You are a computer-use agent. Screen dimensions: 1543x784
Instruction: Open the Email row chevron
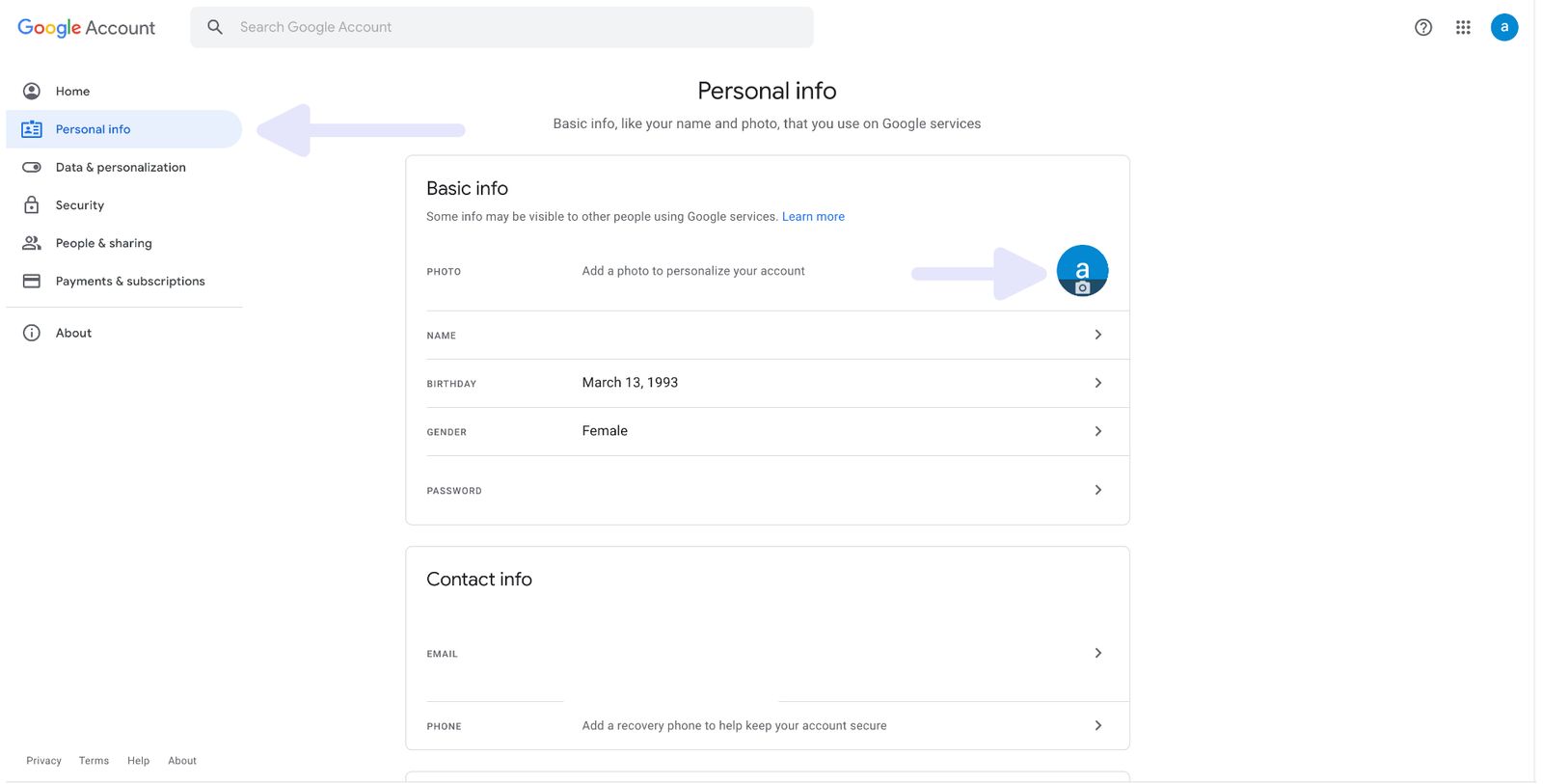[1097, 653]
